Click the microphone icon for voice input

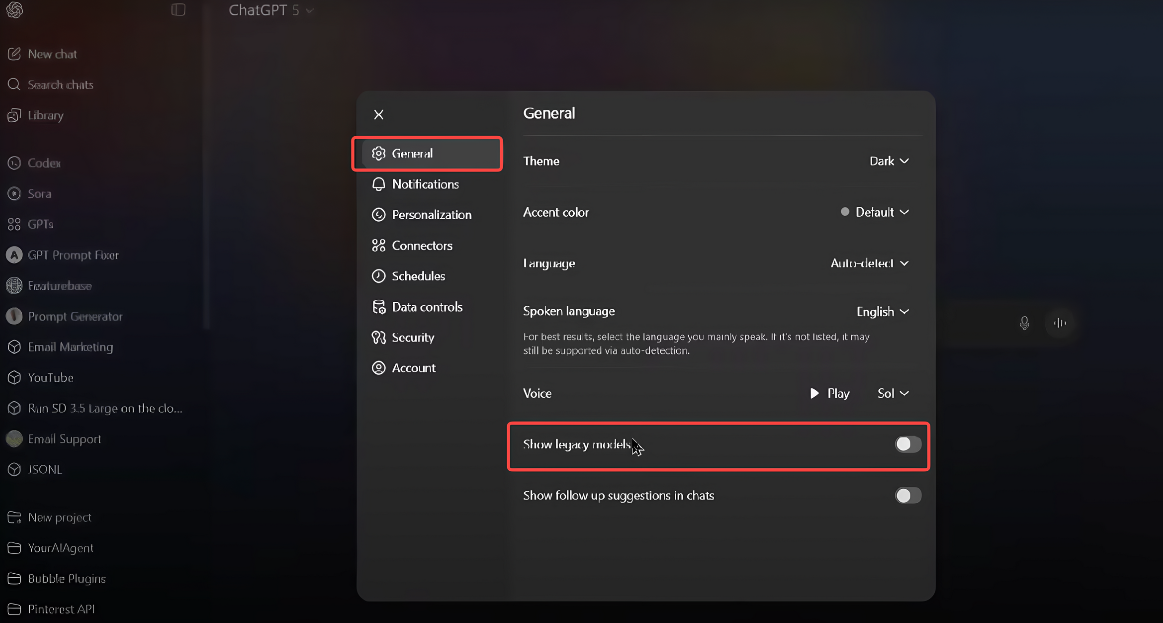(x=1024, y=323)
